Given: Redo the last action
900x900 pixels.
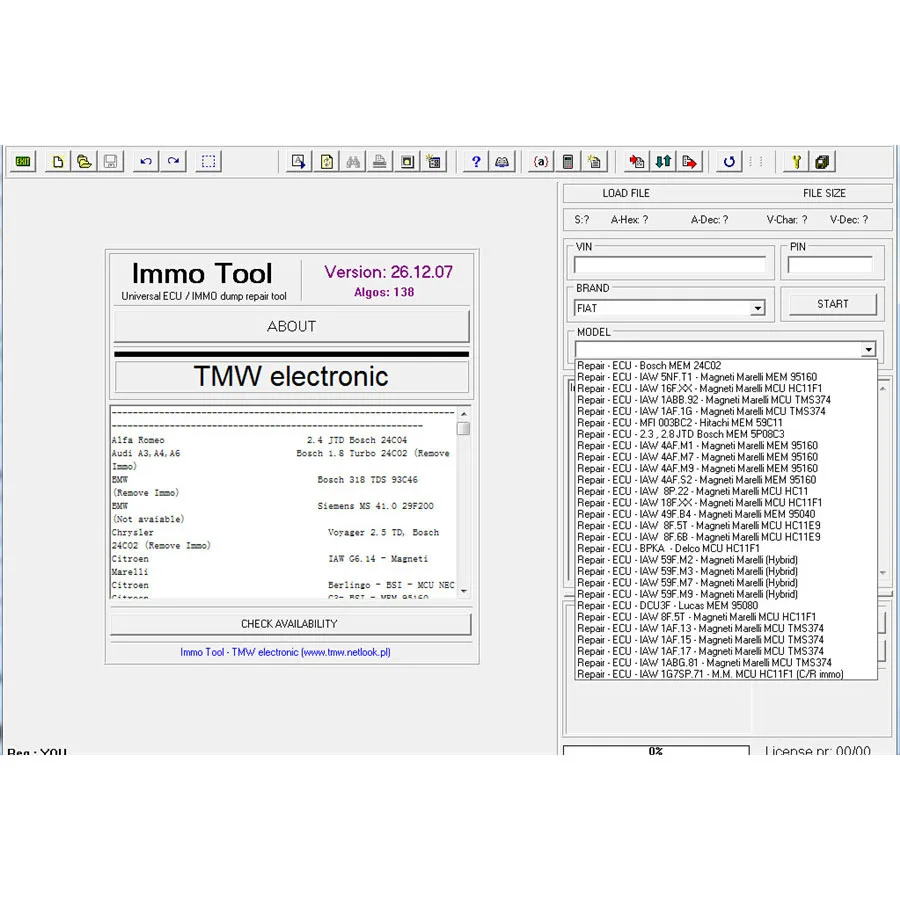Looking at the screenshot, I should point(173,161).
